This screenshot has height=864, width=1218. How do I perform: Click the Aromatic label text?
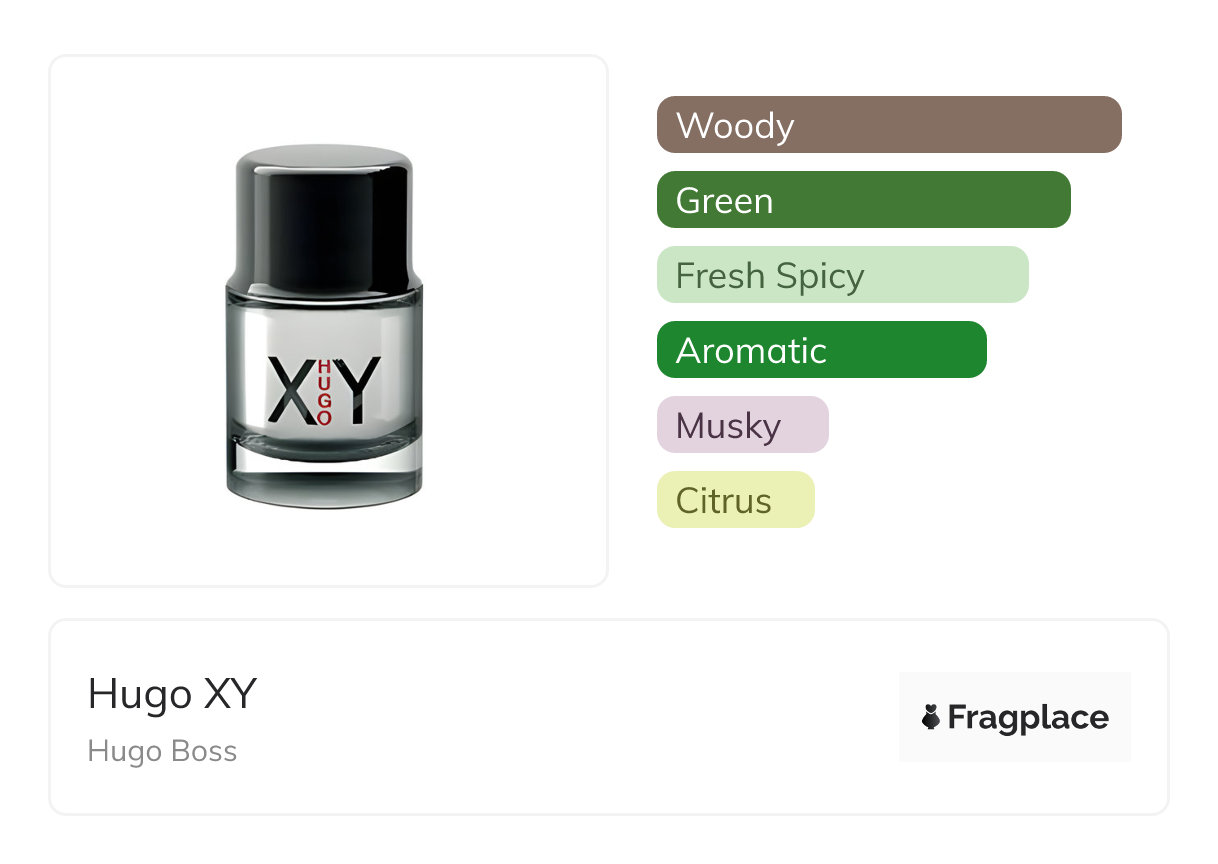751,351
